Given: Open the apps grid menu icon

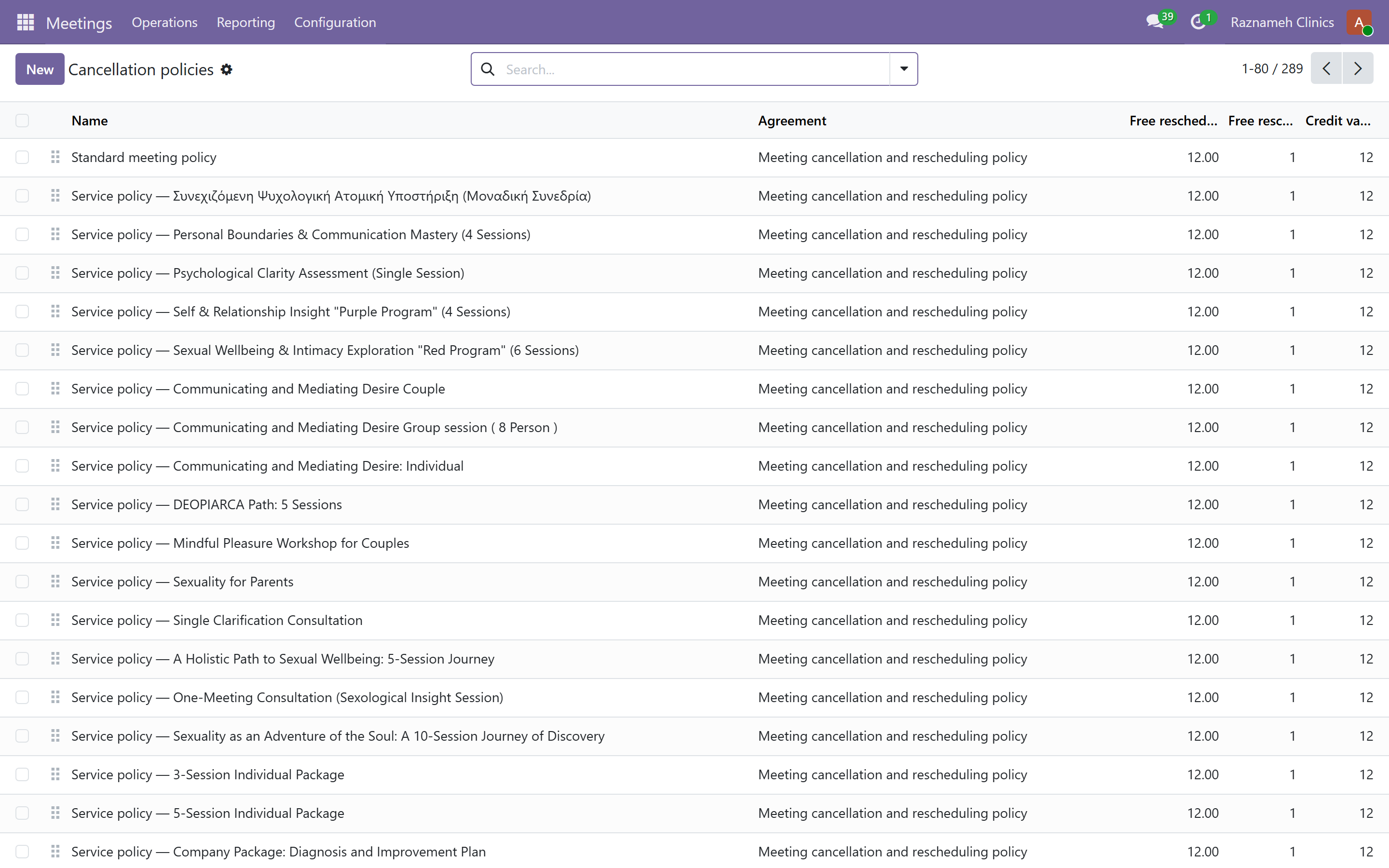Looking at the screenshot, I should (x=25, y=22).
